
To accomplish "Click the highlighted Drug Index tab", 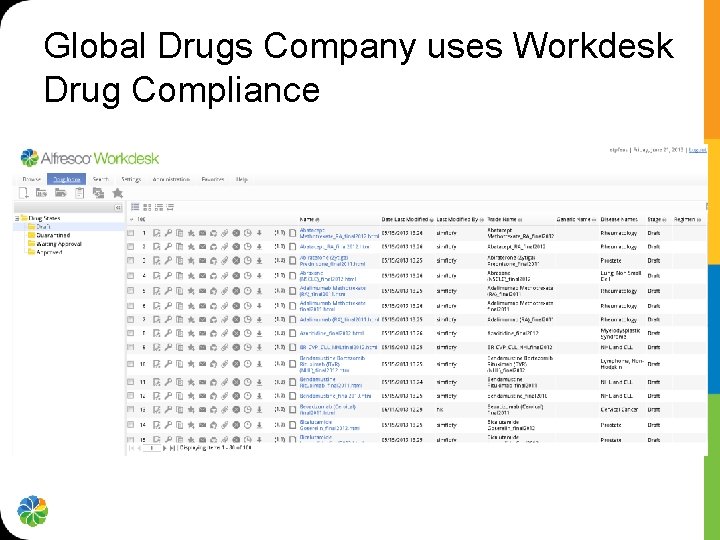I will pyautogui.click(x=67, y=180).
